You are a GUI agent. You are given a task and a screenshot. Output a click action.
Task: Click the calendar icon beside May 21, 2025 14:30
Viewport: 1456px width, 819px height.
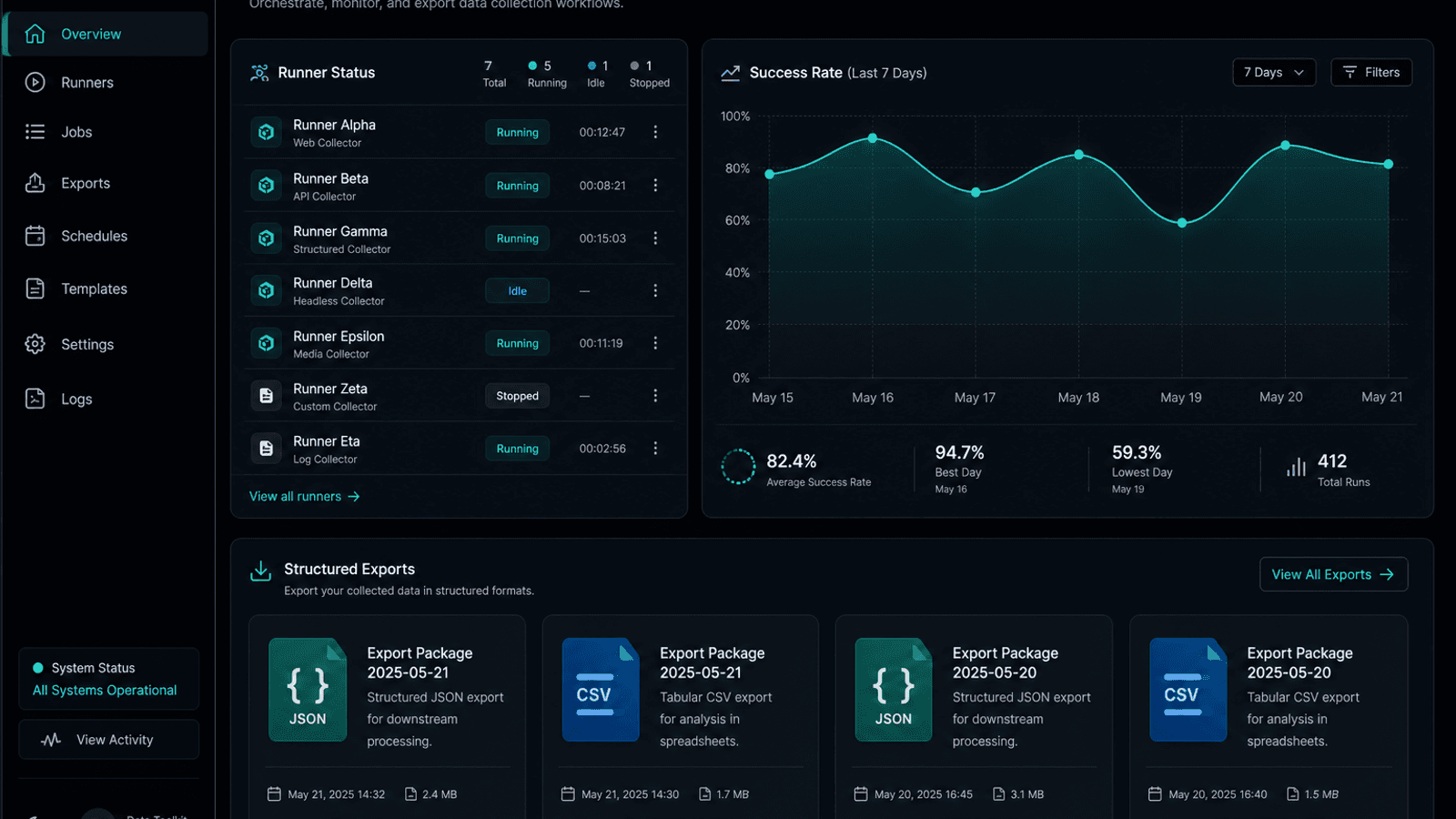click(568, 794)
